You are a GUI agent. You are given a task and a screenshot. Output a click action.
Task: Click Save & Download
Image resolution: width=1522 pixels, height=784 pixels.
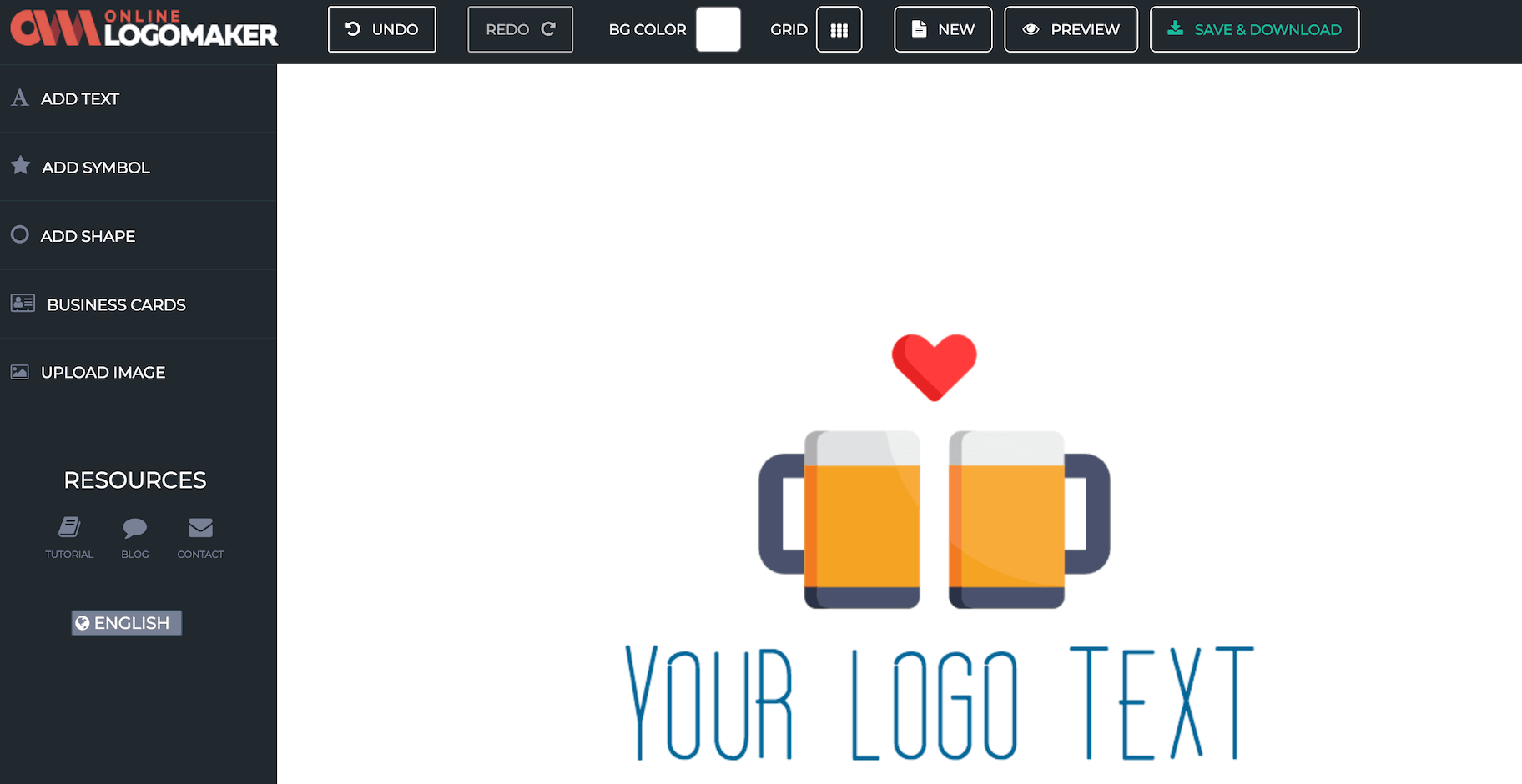(1254, 29)
